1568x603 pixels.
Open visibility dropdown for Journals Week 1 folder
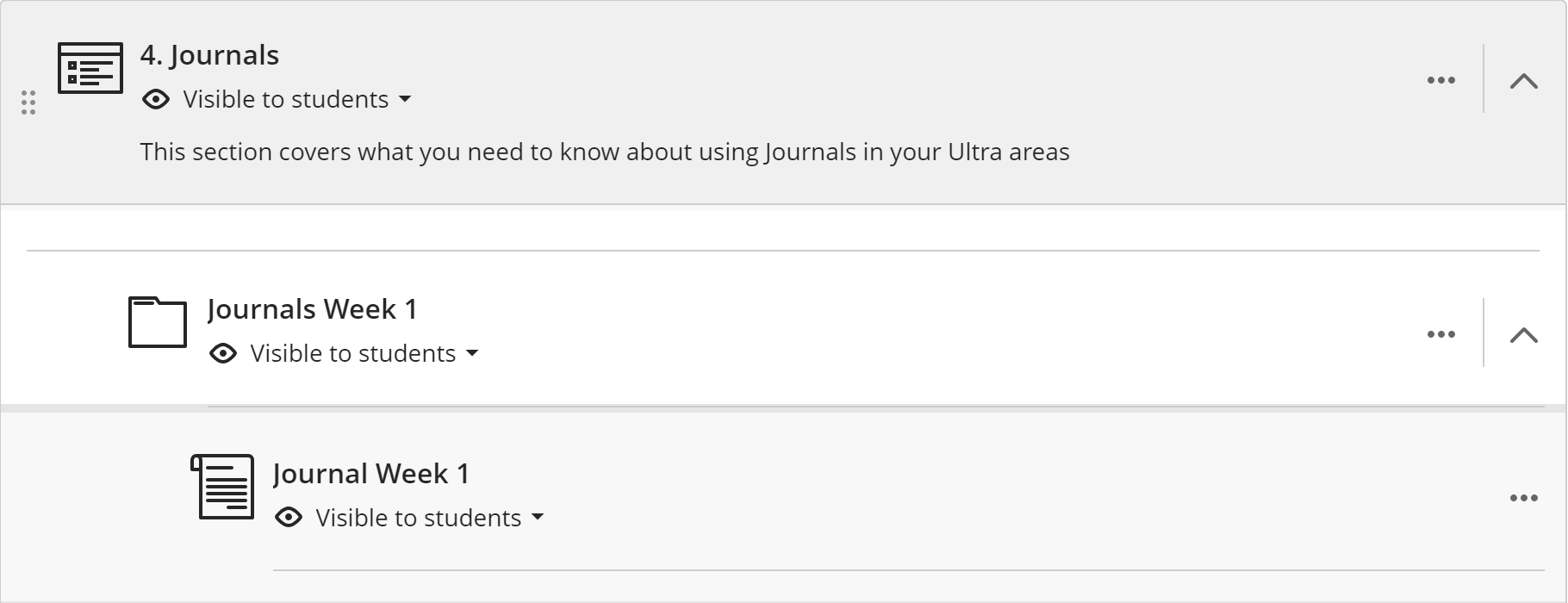click(472, 354)
